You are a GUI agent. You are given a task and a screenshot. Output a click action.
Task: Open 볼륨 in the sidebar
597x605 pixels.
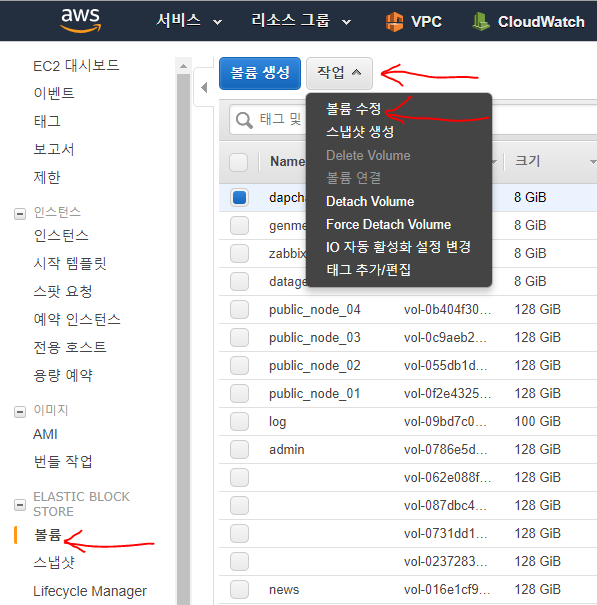pyautogui.click(x=47, y=535)
